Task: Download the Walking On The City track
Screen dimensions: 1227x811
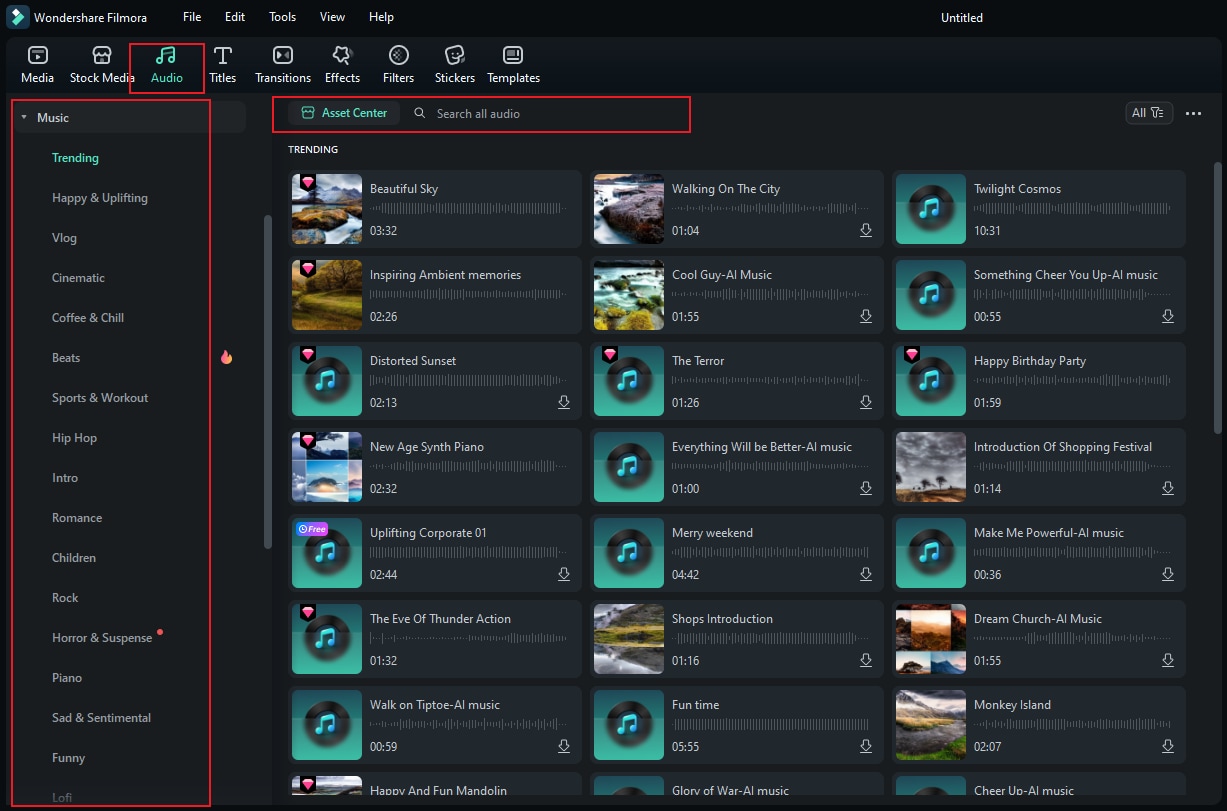Action: pyautogui.click(x=866, y=231)
